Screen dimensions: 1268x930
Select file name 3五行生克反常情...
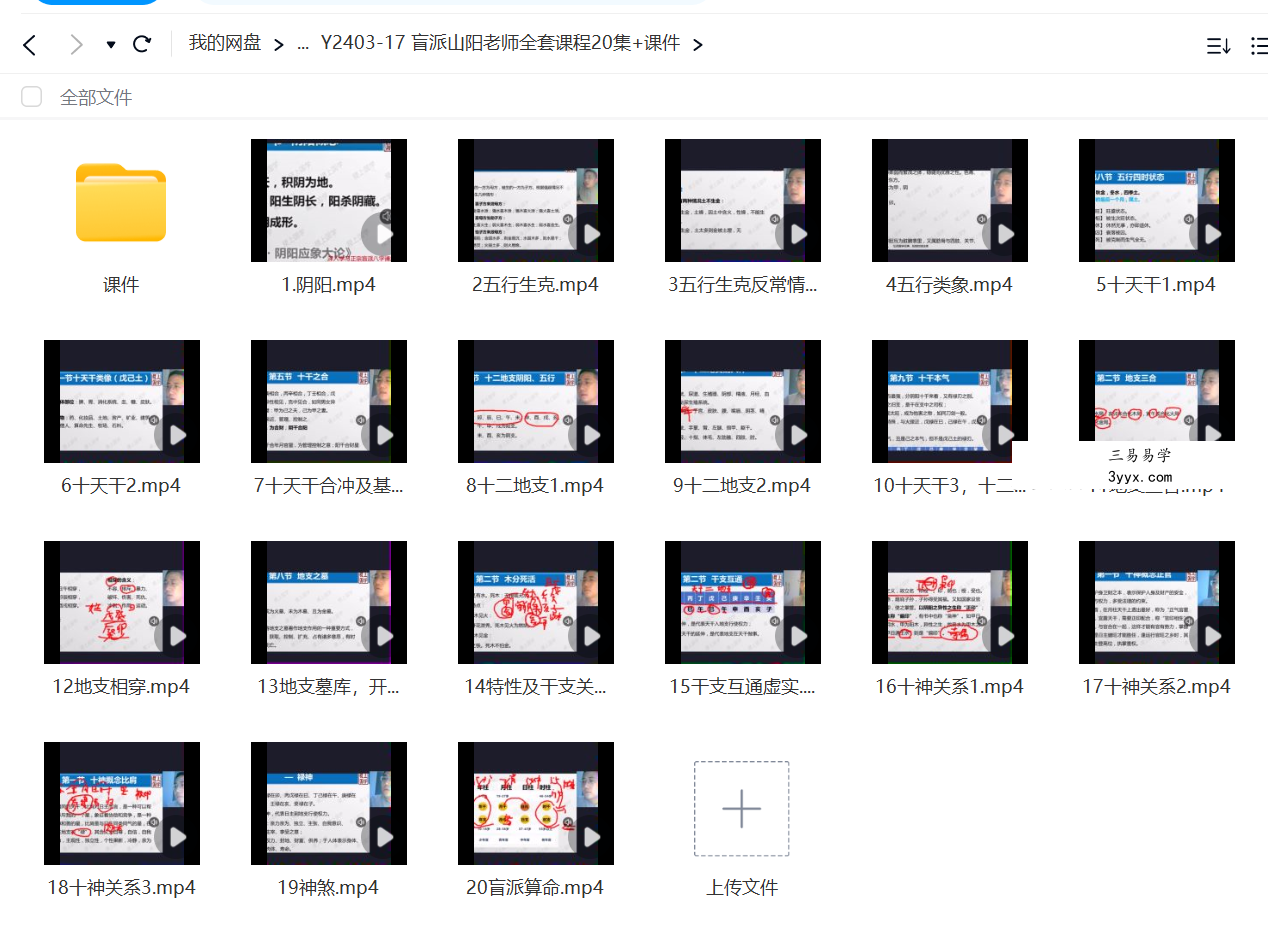click(x=743, y=285)
